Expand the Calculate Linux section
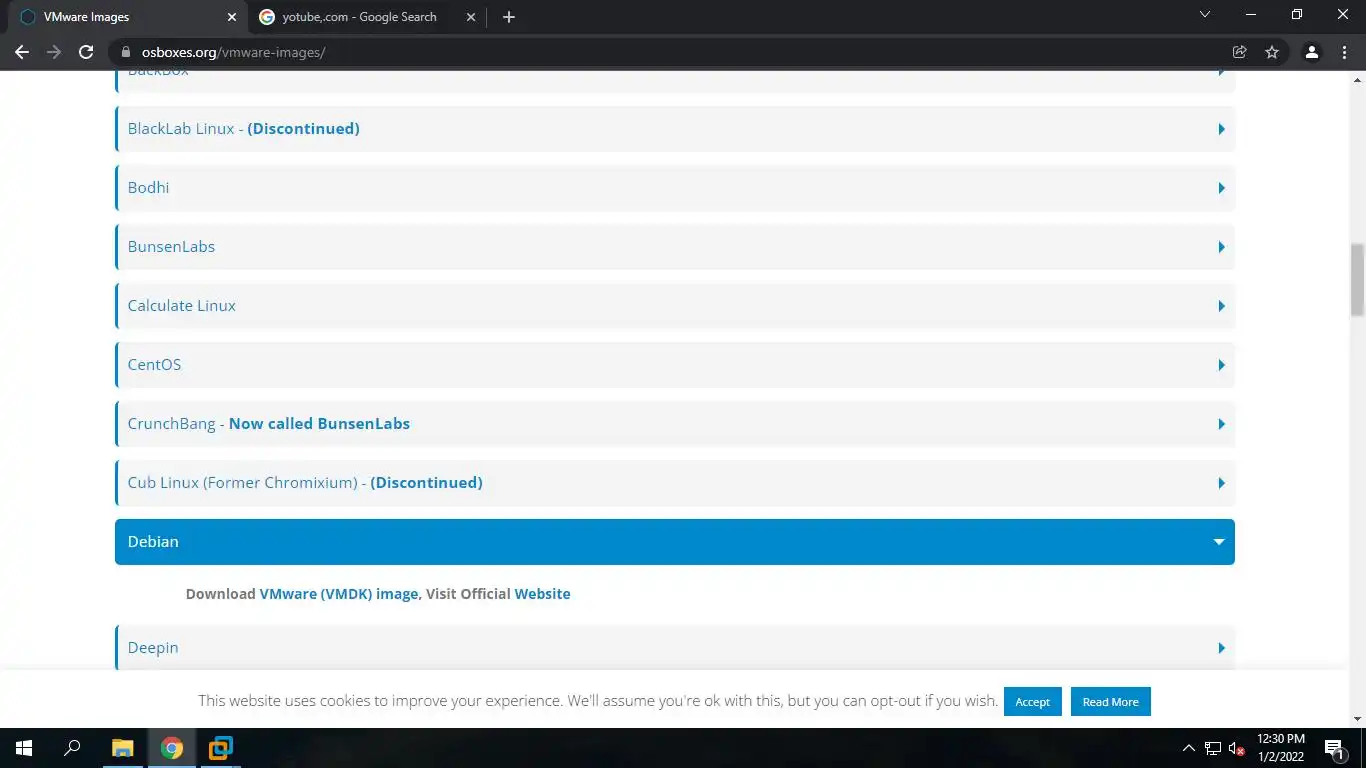Viewport: 1366px width, 768px height. tap(675, 306)
